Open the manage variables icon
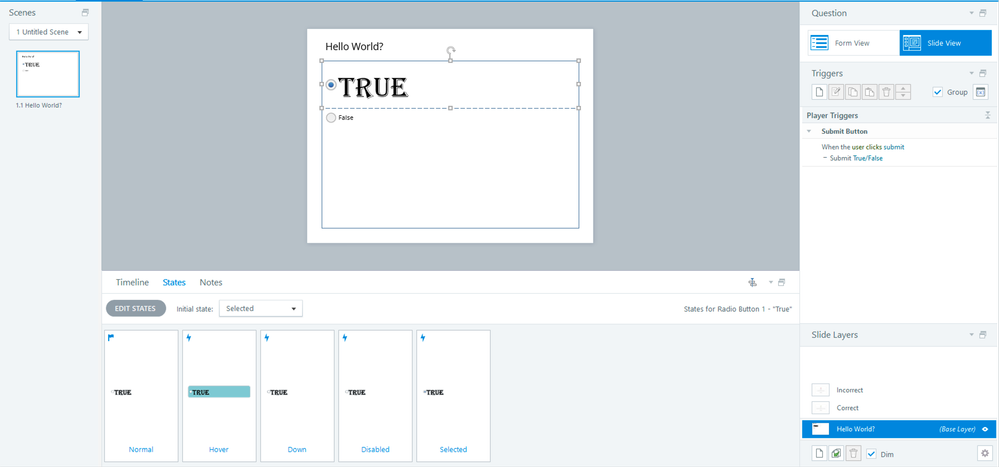Viewport: 999px width, 467px height. [981, 92]
